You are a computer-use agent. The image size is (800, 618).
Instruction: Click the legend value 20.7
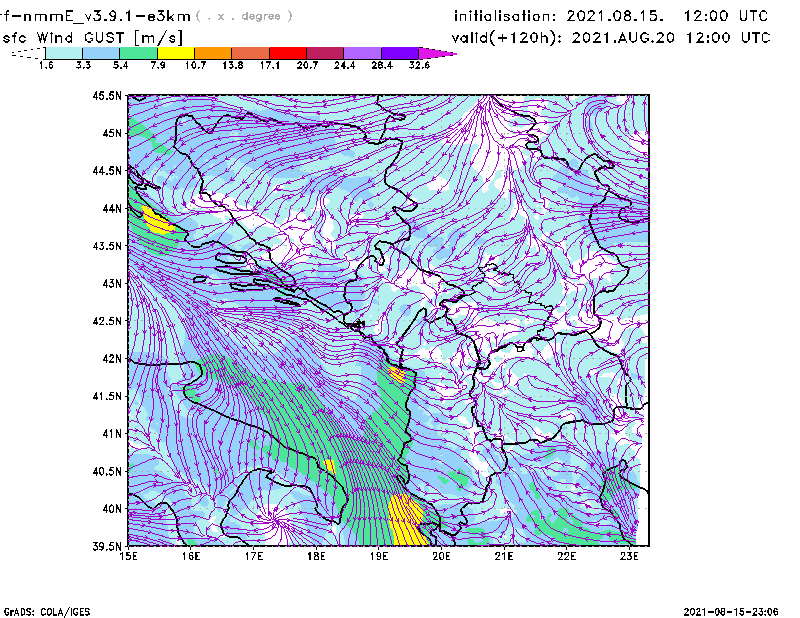click(x=307, y=65)
